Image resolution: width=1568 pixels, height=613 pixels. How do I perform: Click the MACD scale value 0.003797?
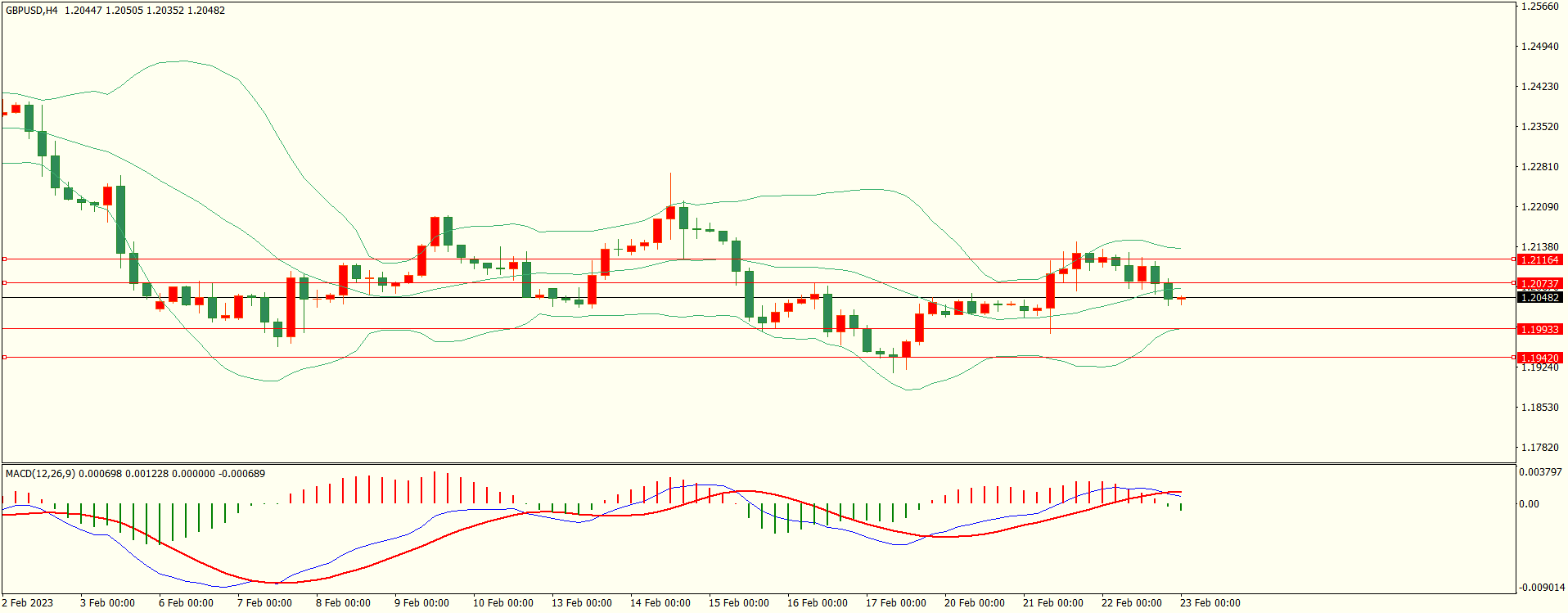coord(1540,472)
